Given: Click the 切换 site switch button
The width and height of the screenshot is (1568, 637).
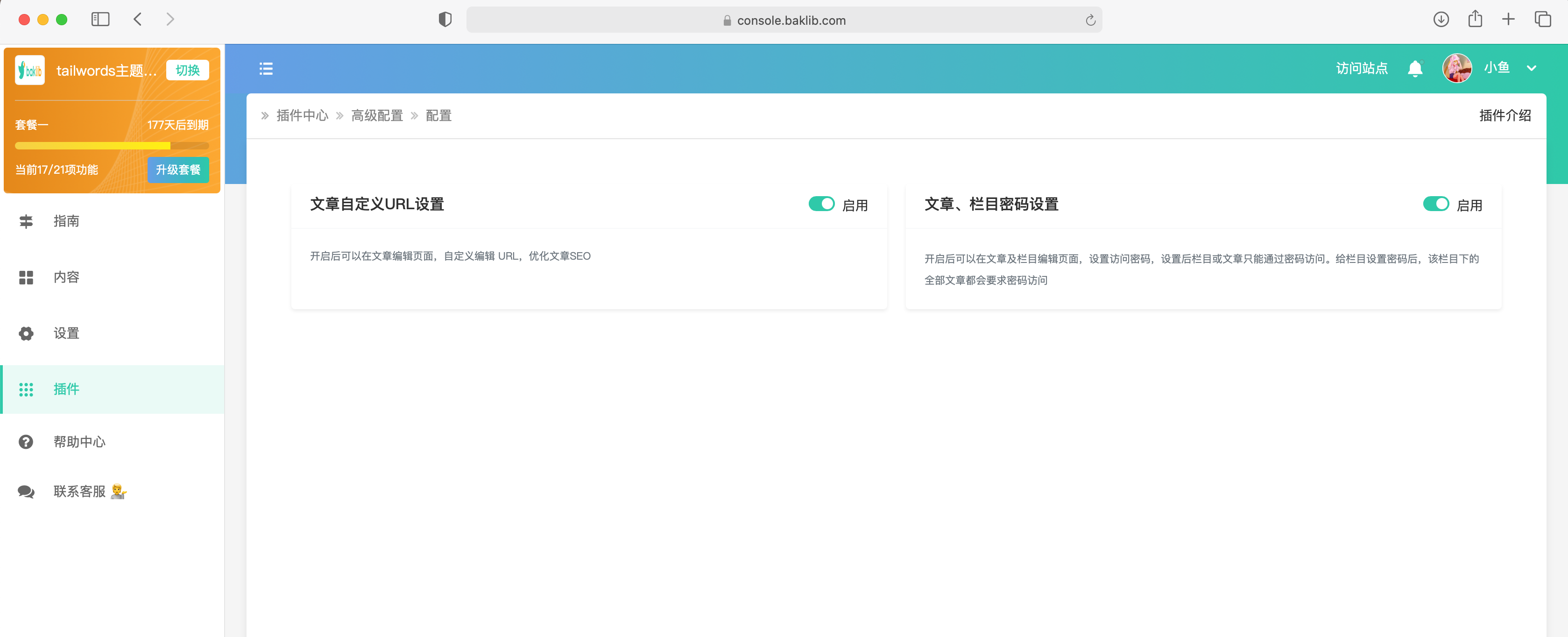Looking at the screenshot, I should (x=188, y=71).
